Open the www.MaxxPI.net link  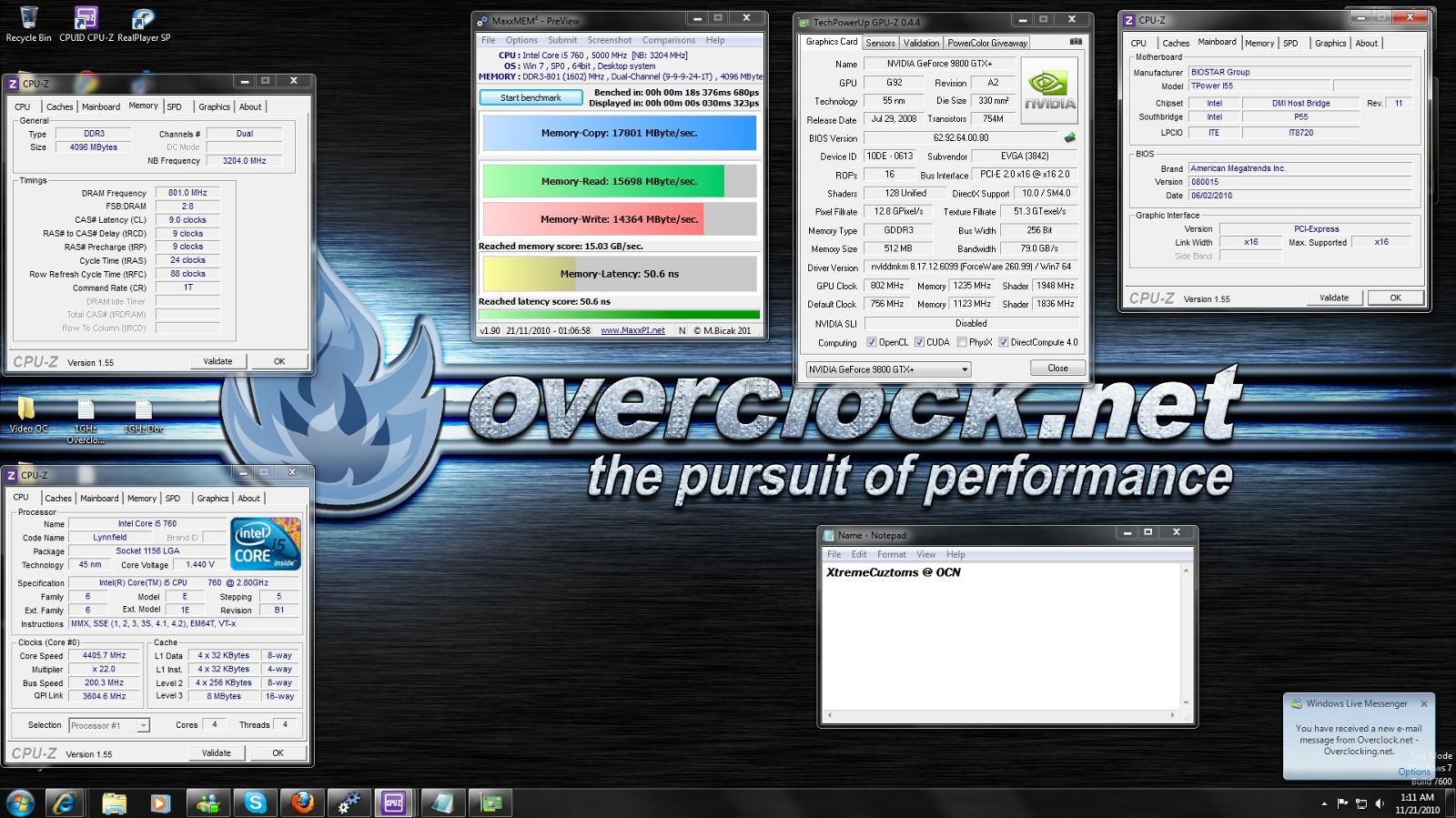632,330
